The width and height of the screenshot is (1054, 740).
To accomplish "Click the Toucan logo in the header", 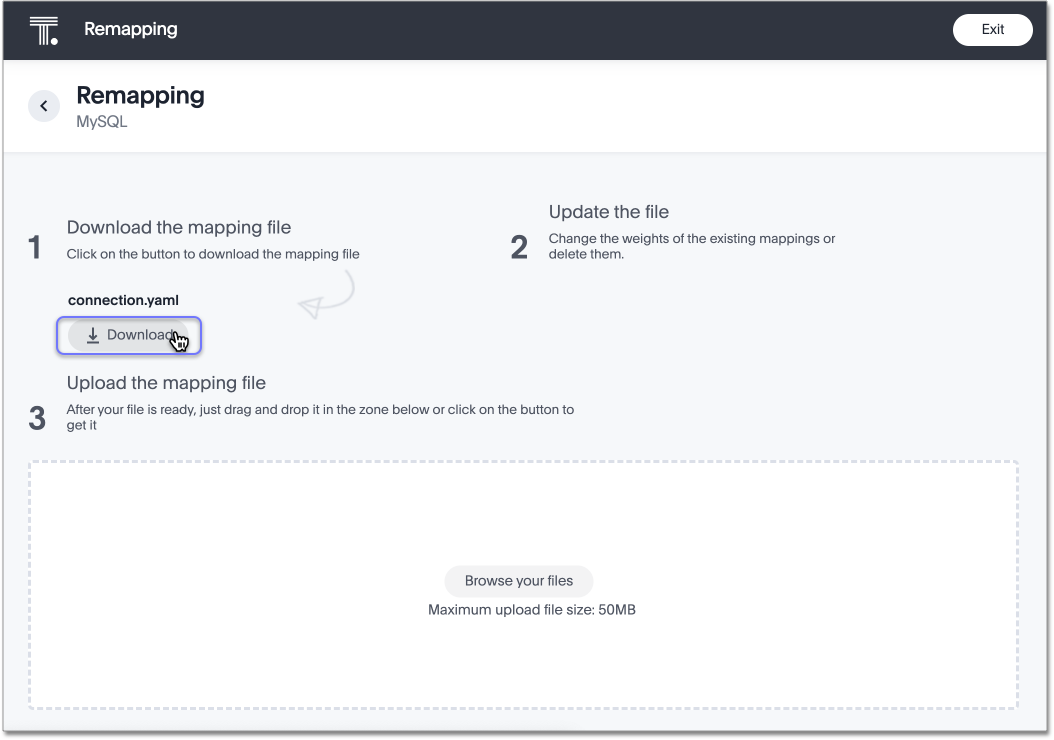I will coord(41,29).
